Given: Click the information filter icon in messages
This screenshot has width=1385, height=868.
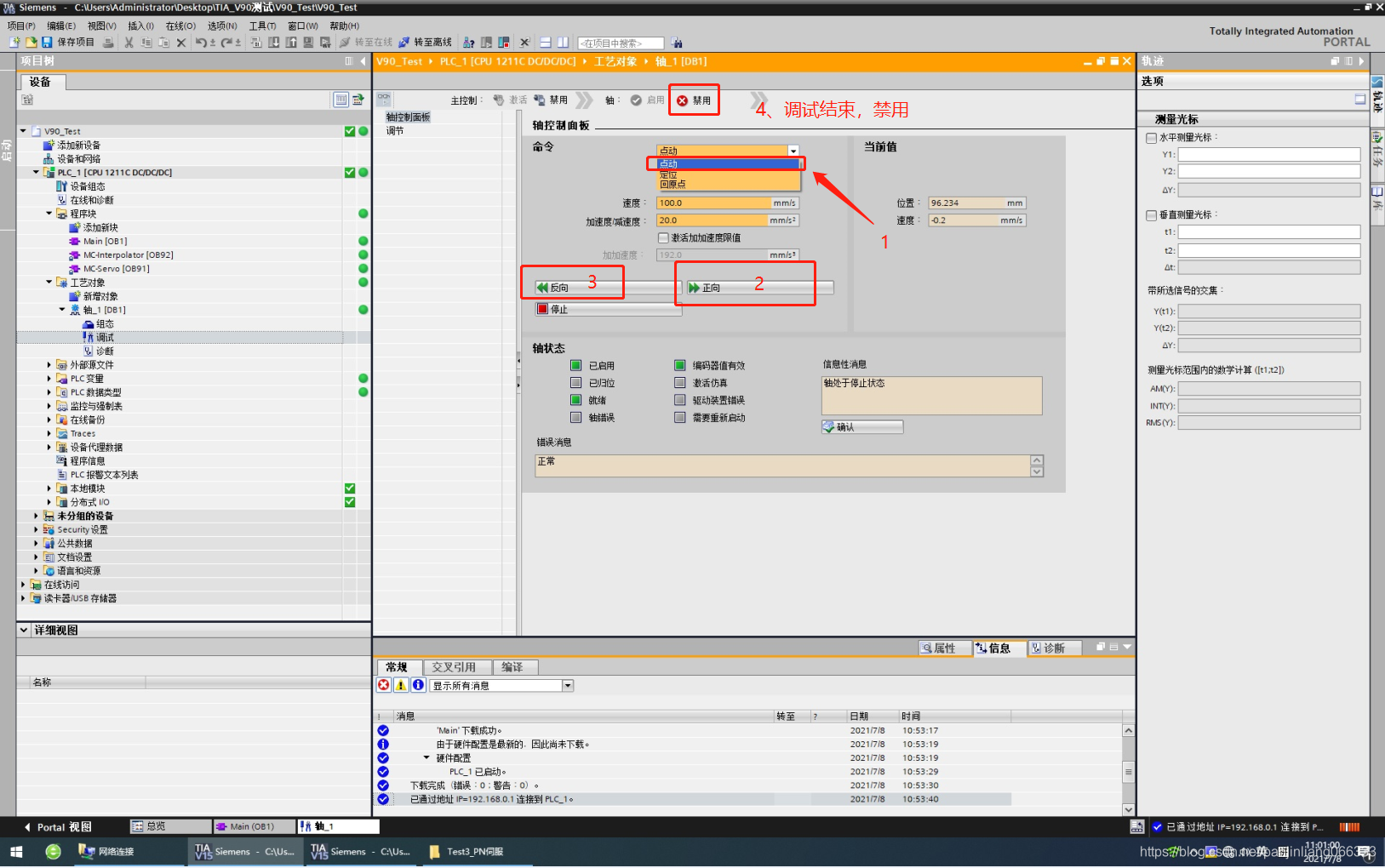Looking at the screenshot, I should (418, 685).
